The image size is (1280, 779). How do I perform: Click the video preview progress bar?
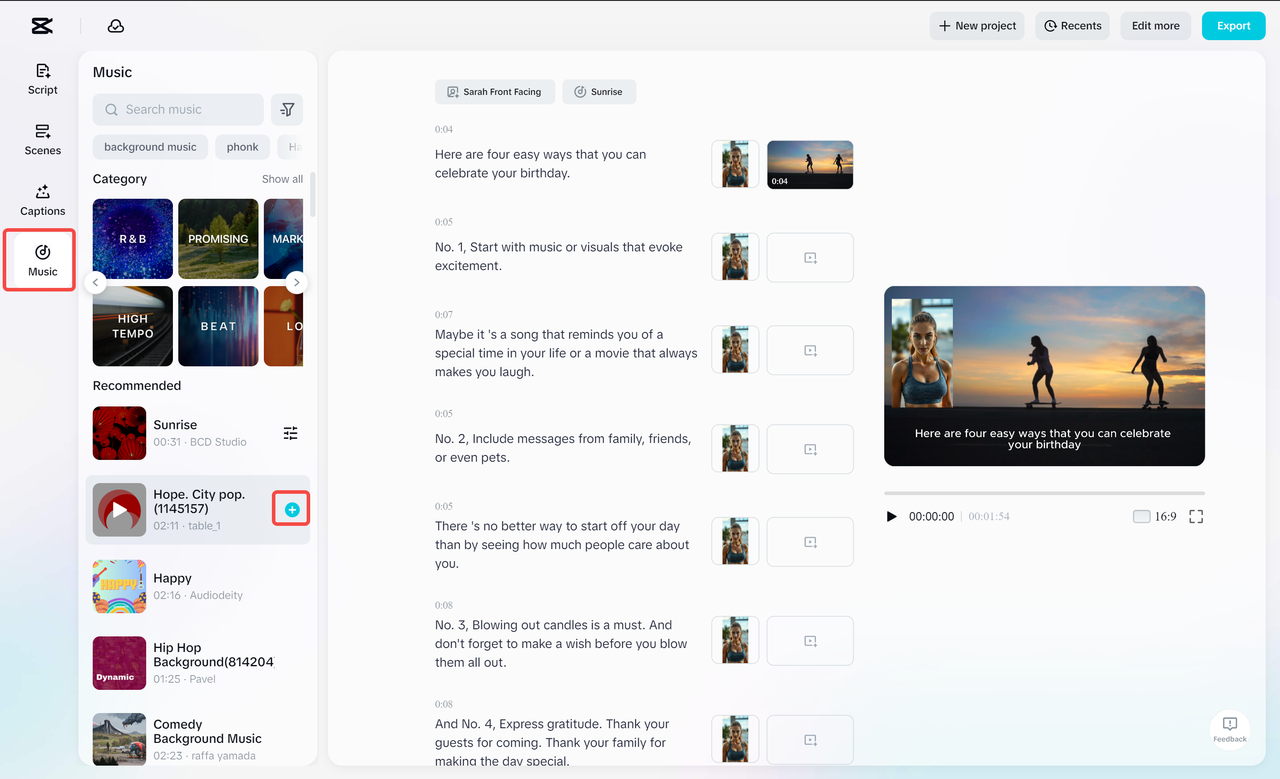click(1044, 493)
